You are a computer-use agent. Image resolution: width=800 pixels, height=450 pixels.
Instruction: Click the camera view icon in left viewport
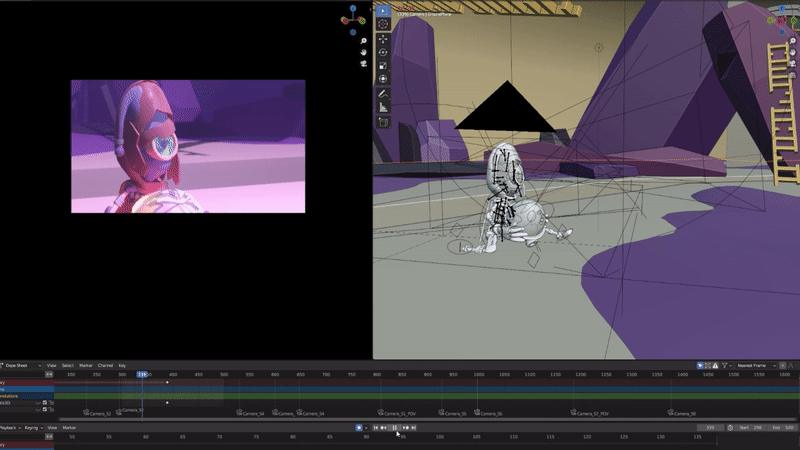pyautogui.click(x=363, y=64)
